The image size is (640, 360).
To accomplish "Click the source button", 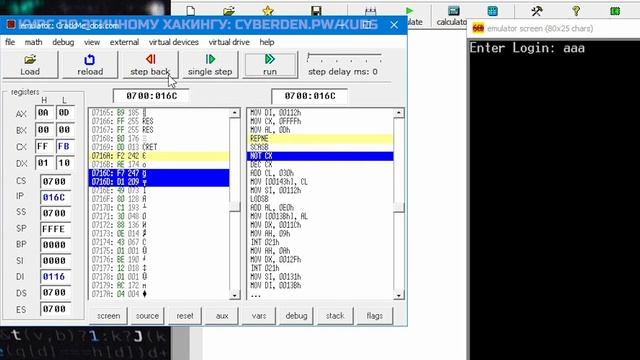I will pos(147,316).
